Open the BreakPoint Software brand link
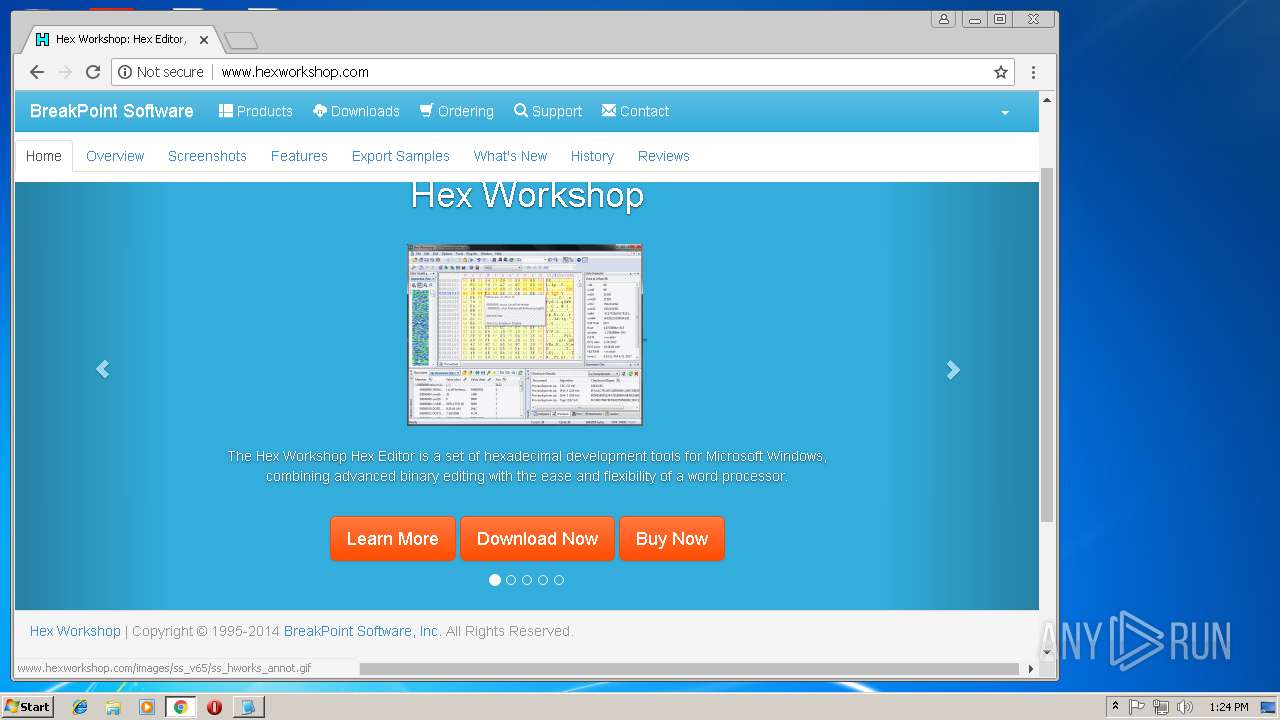Viewport: 1280px width, 720px height. (x=112, y=111)
